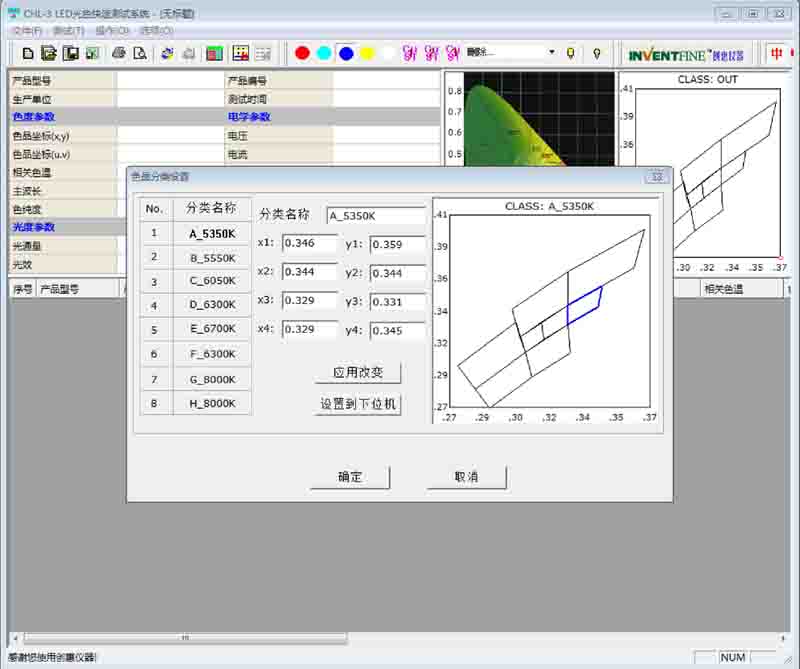Click the chromaticity diagram toolbar icon
This screenshot has width=800, height=669.
click(240, 53)
